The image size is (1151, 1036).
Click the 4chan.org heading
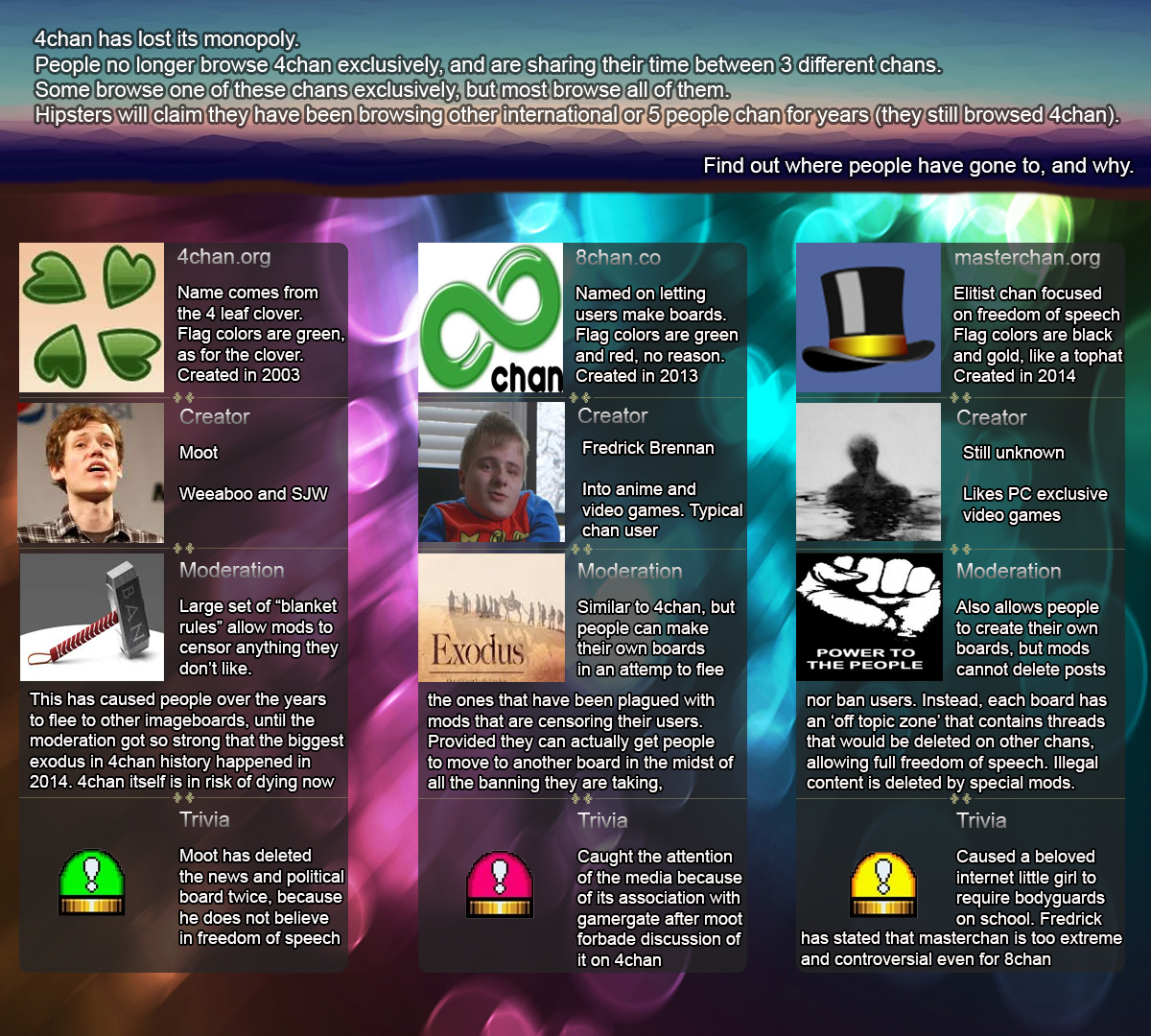pos(223,257)
